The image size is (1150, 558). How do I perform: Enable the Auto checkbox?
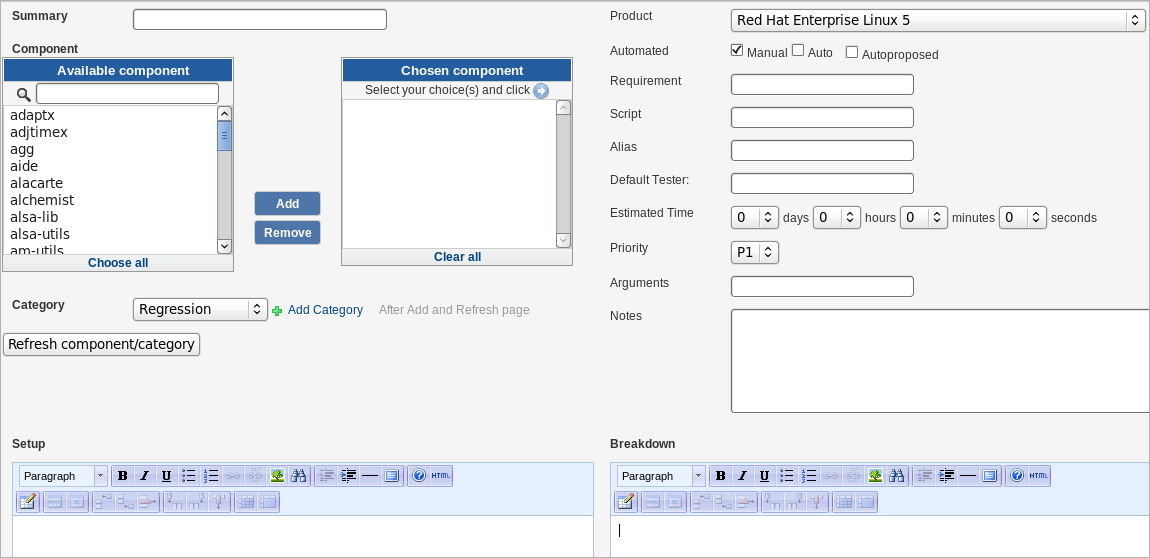[798, 51]
